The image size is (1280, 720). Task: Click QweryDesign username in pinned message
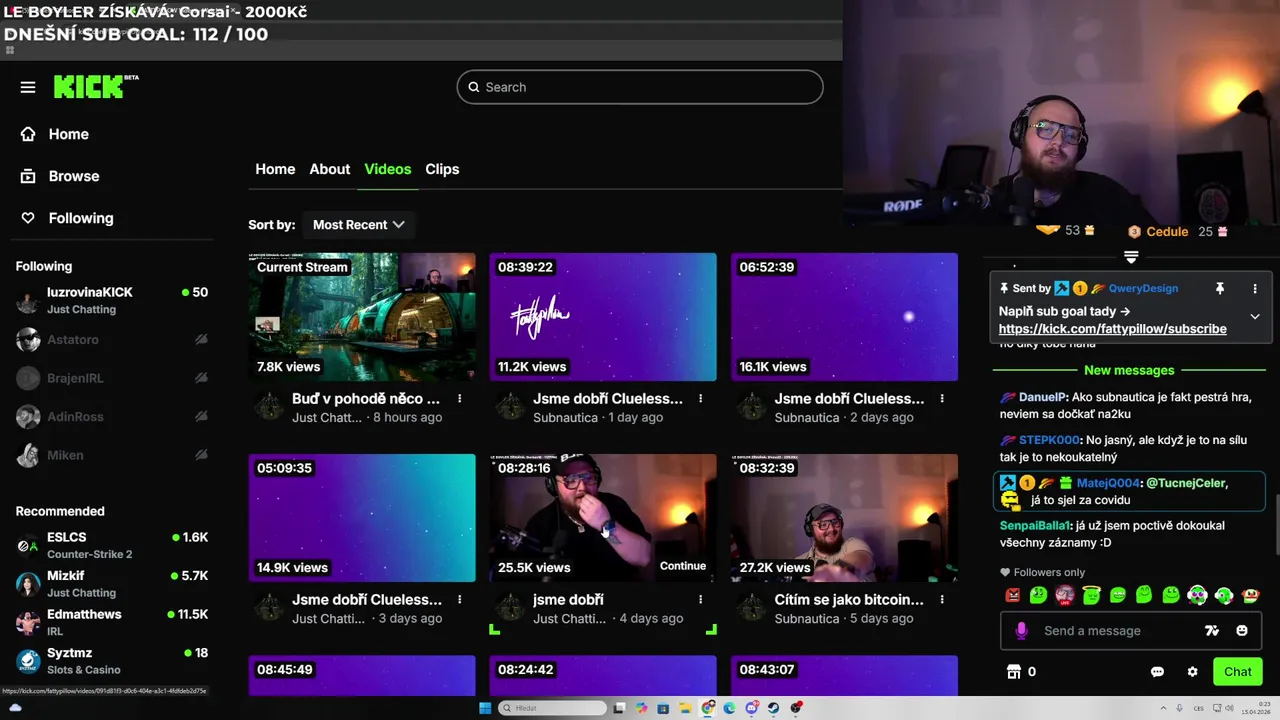click(1143, 288)
